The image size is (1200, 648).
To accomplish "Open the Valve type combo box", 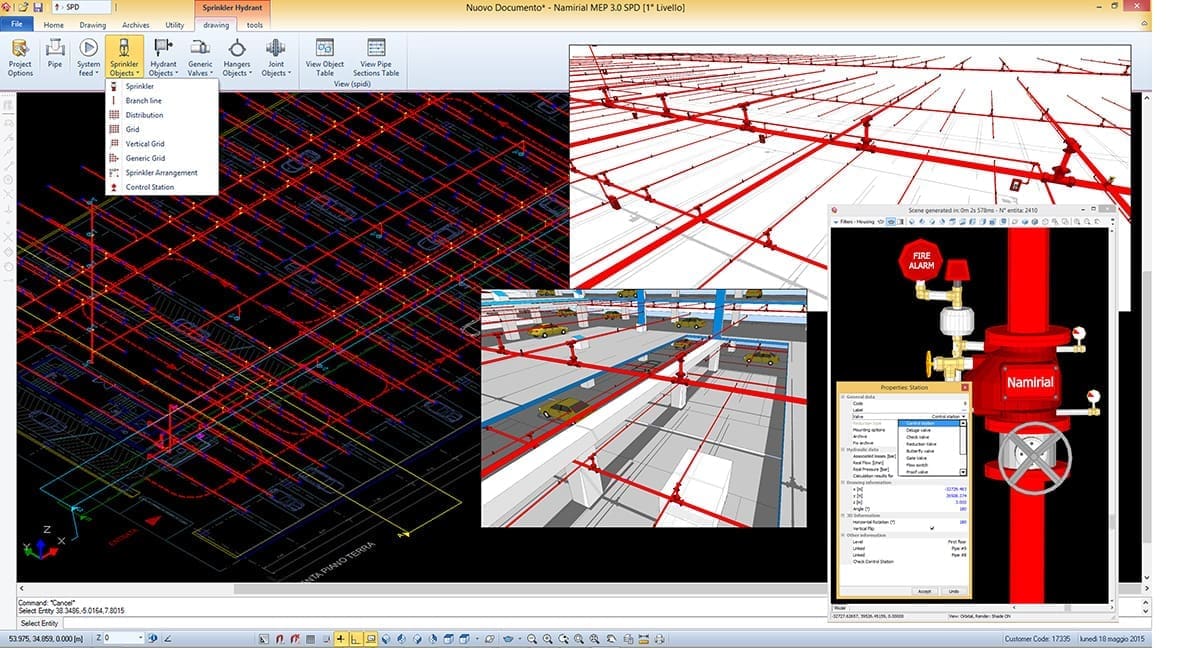I will [933, 416].
